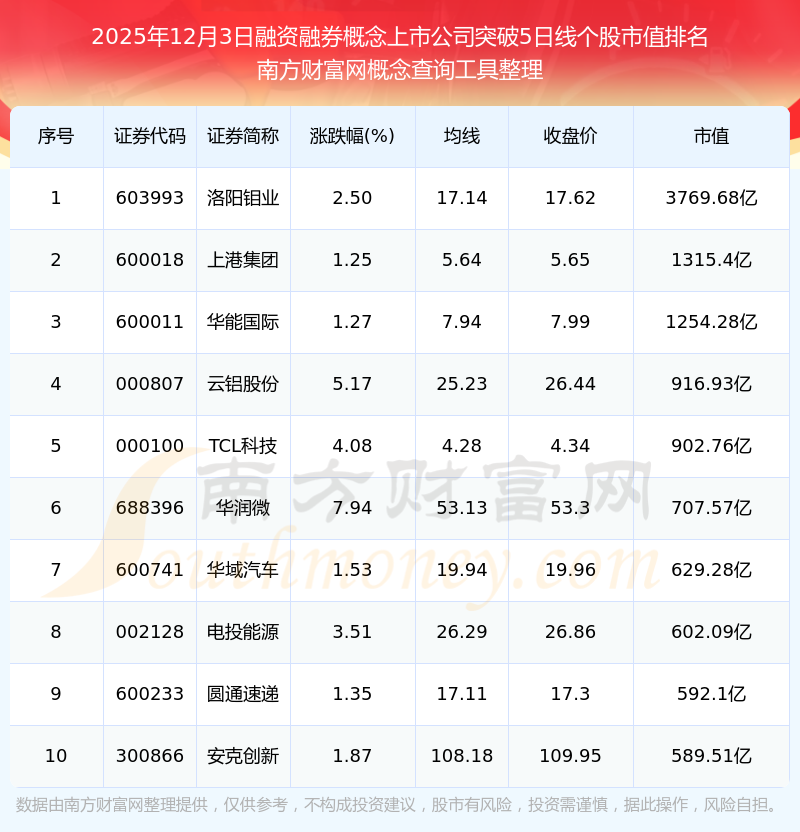Viewport: 800px width, 832px height.
Task: Click closing price 17.3
Action: (570, 695)
